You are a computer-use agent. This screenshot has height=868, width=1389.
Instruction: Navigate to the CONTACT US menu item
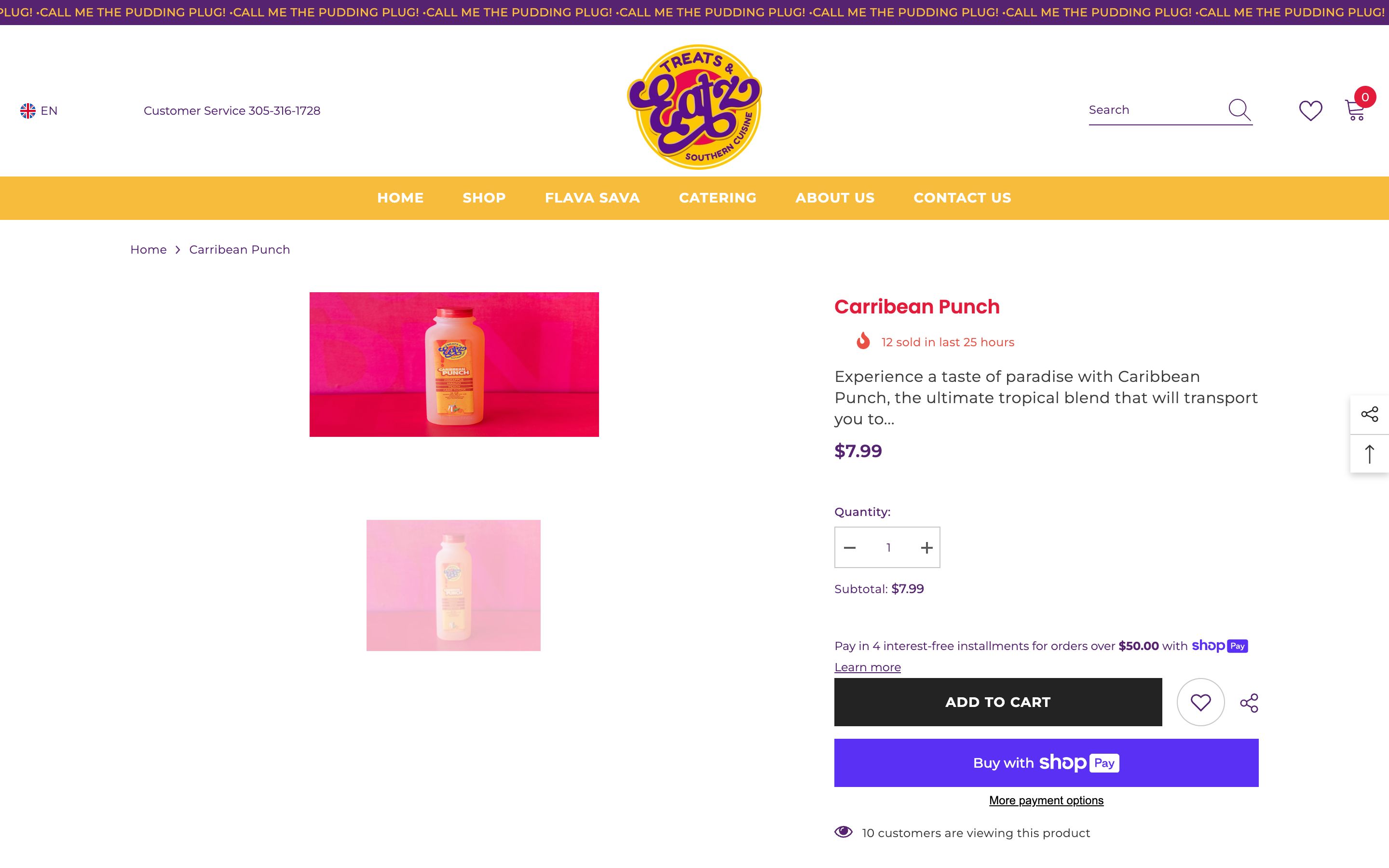pos(962,198)
